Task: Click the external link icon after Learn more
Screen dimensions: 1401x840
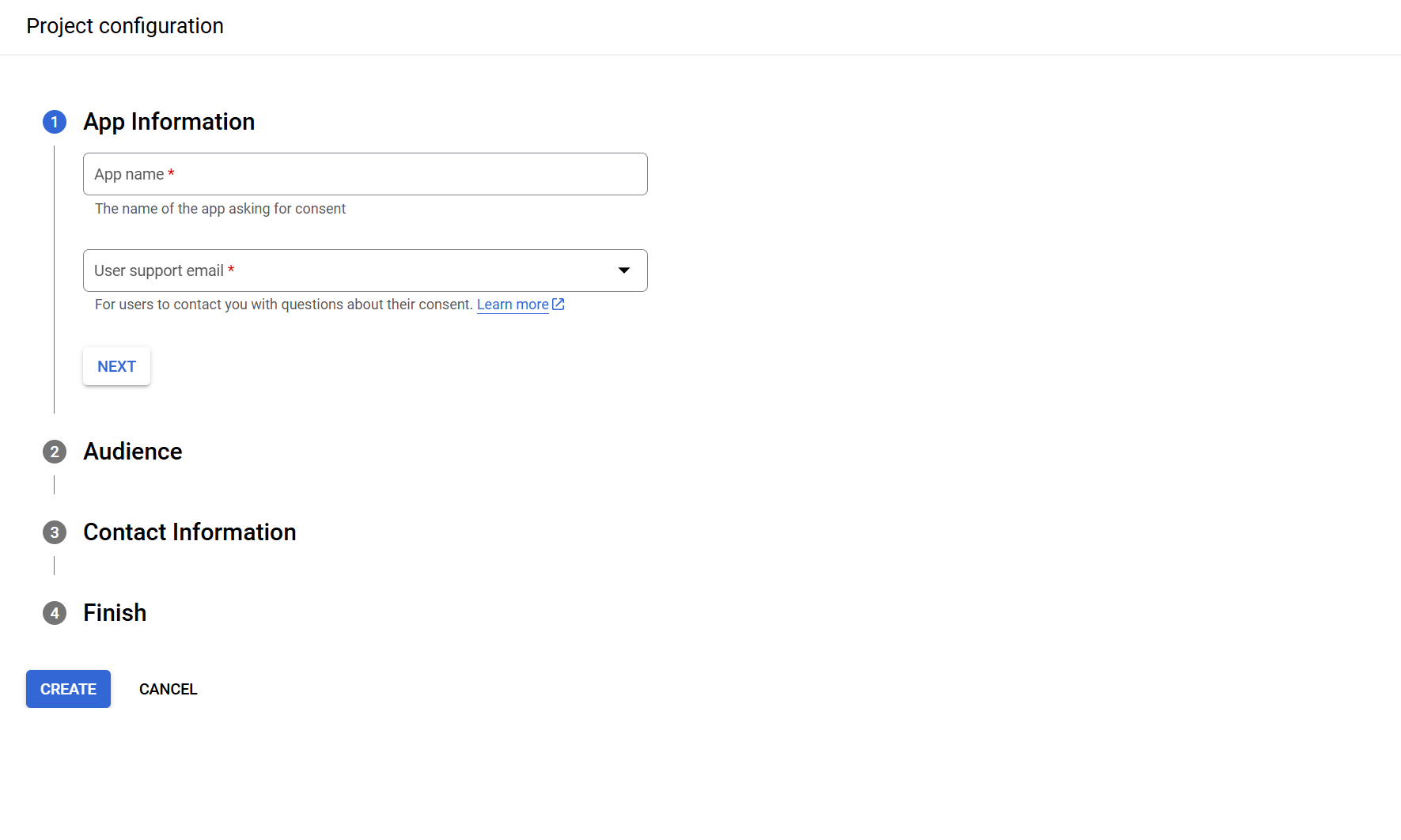Action: click(x=559, y=304)
